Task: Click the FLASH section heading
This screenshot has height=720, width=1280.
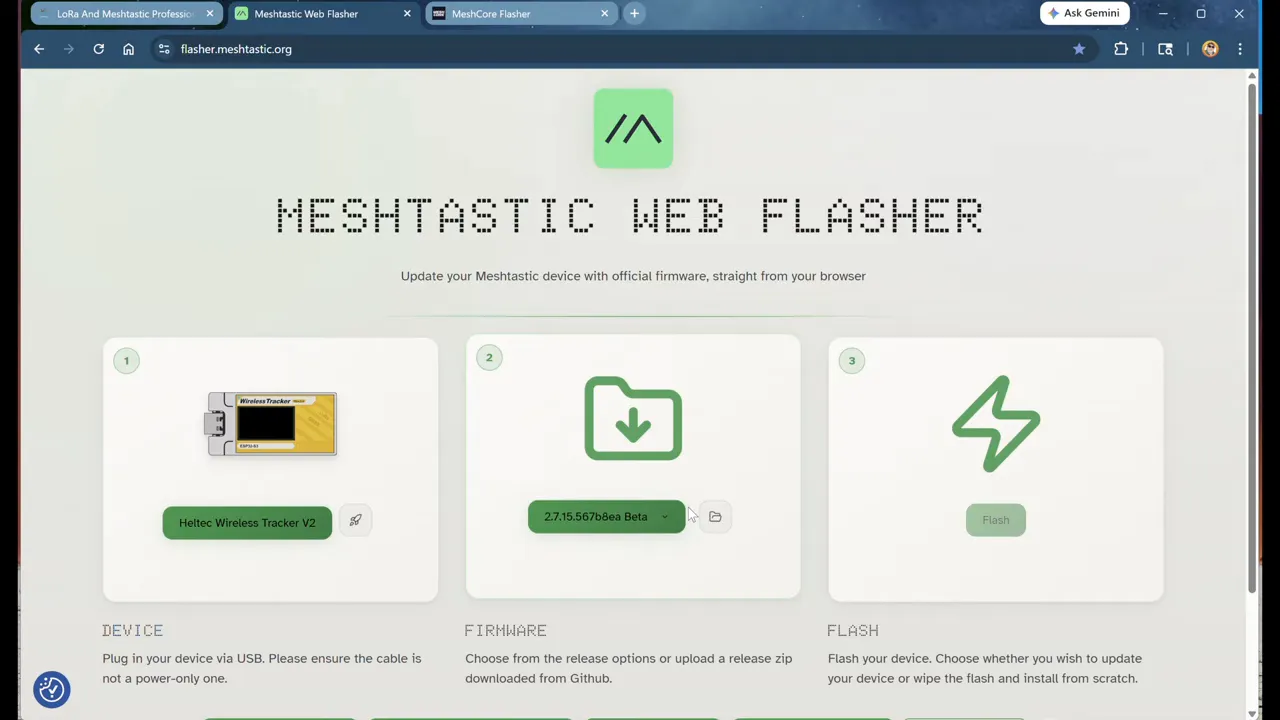Action: point(853,630)
